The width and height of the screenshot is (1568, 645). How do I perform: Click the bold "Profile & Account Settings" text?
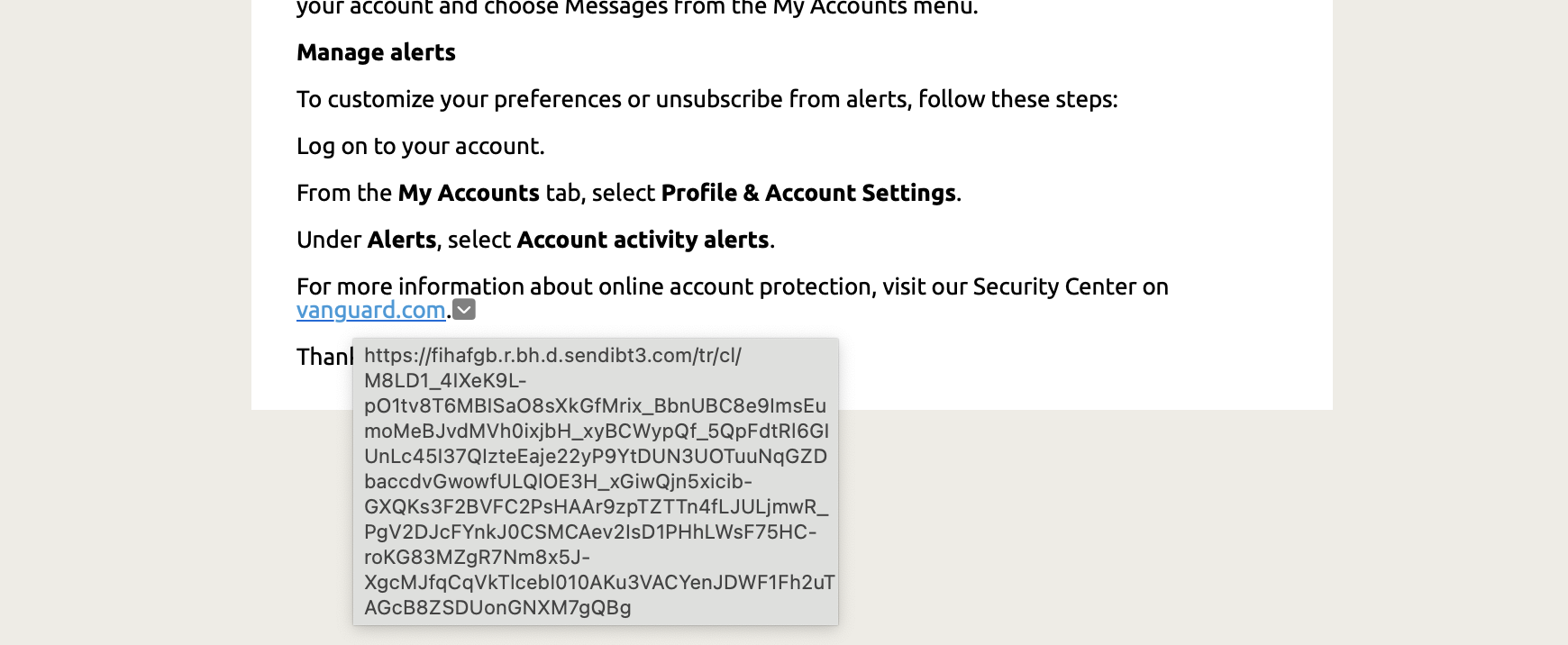[x=807, y=193]
